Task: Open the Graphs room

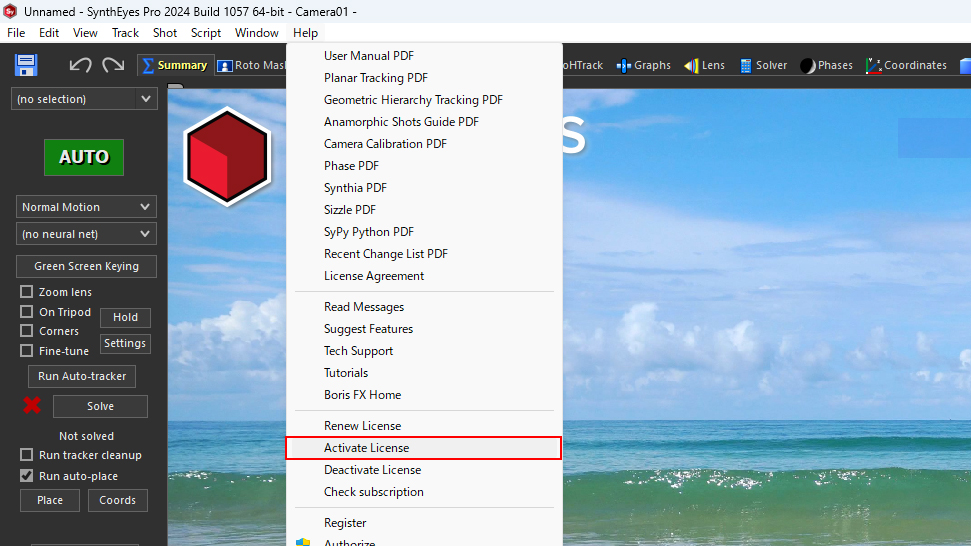Action: click(644, 65)
